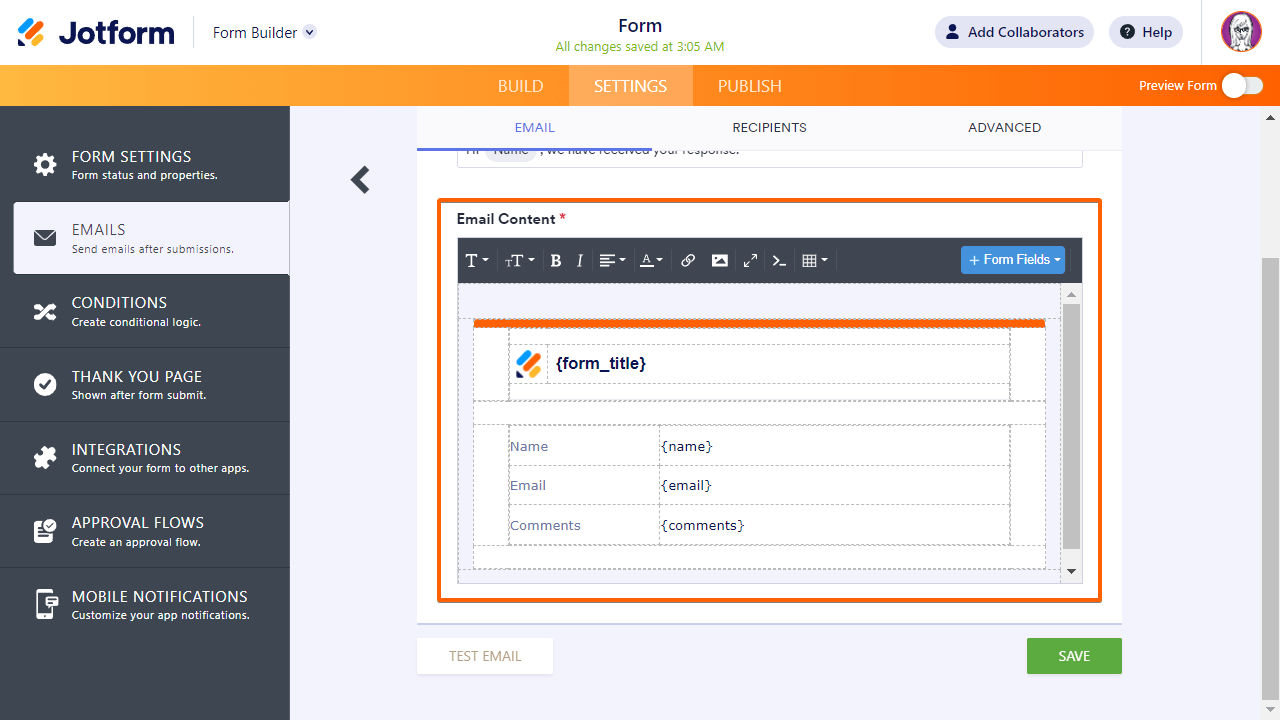Select the ADVANCED sub-tab

coord(1005,128)
